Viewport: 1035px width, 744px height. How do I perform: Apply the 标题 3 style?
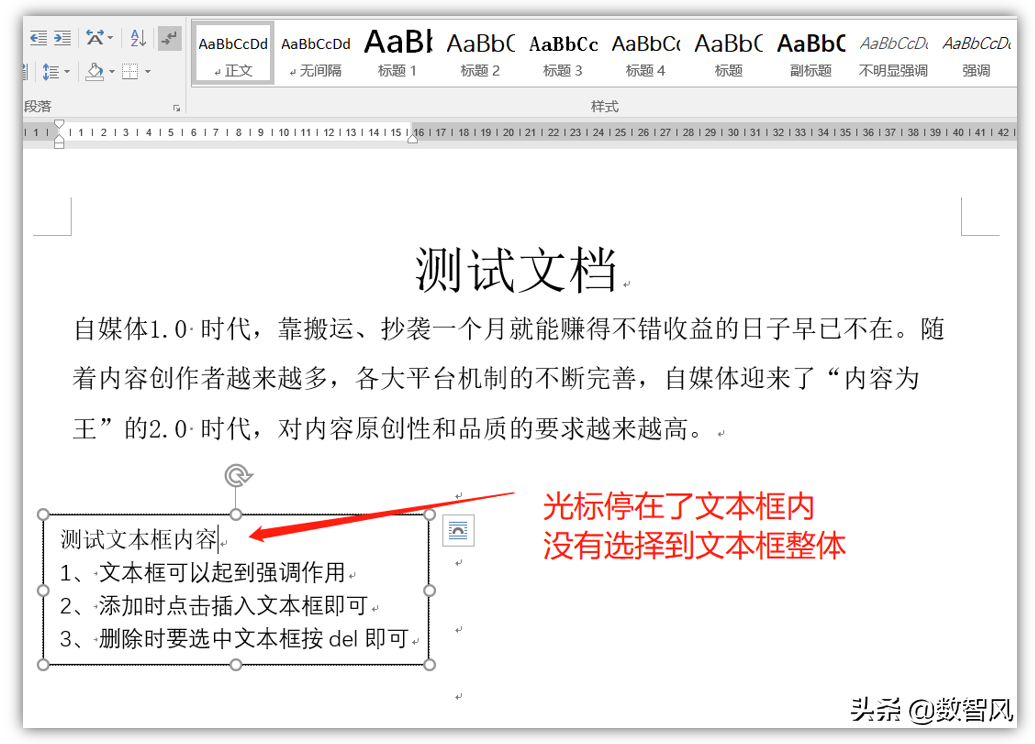click(x=563, y=53)
